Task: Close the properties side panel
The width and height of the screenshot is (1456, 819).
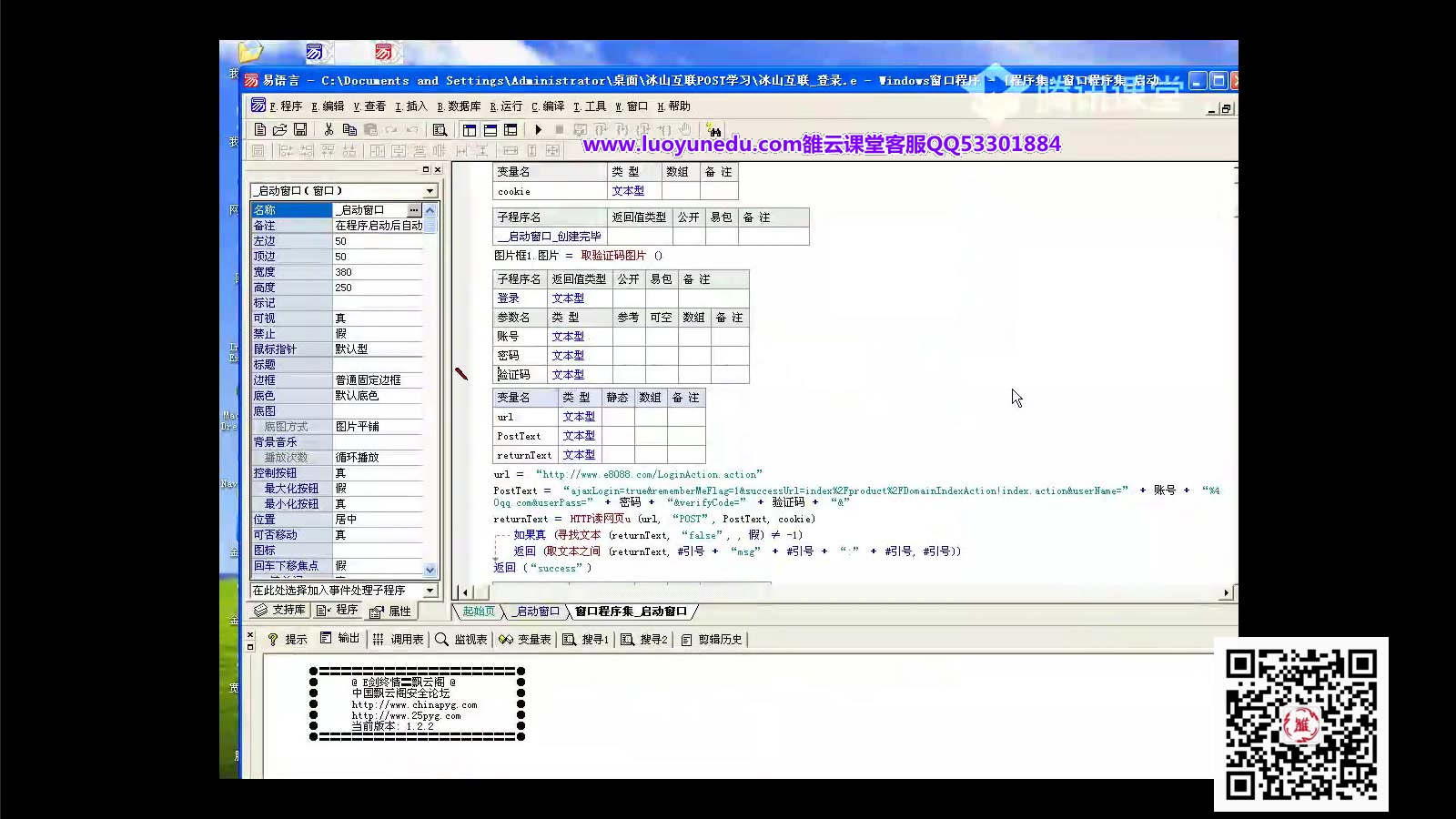Action: pyautogui.click(x=438, y=169)
